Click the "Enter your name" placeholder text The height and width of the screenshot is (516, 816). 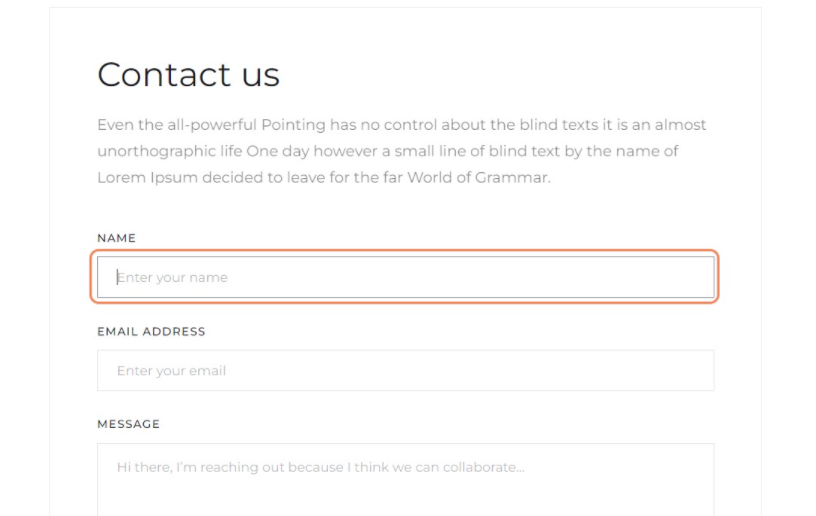point(172,277)
